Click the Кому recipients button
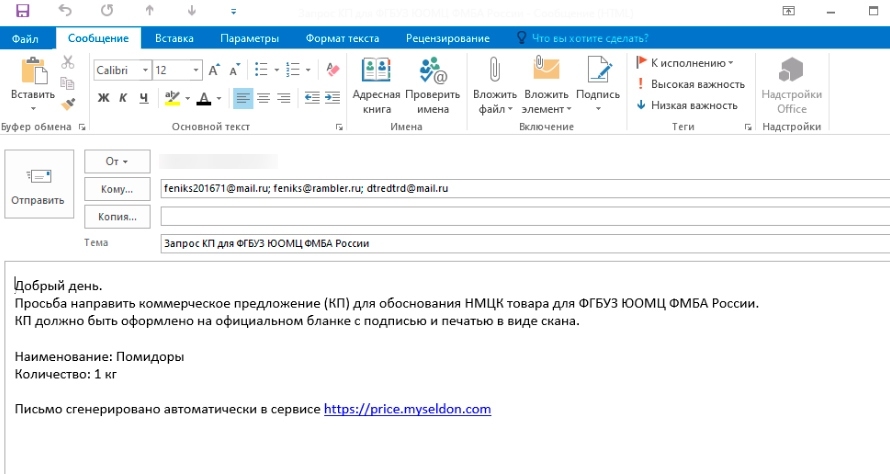This screenshot has width=890, height=474. click(x=117, y=189)
